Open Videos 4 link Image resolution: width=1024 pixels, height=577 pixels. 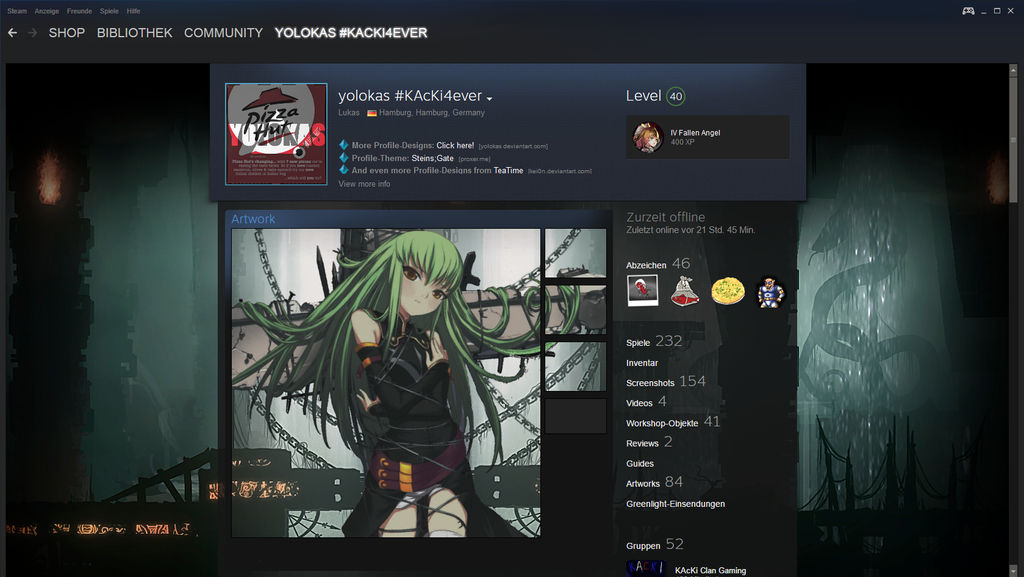[646, 402]
